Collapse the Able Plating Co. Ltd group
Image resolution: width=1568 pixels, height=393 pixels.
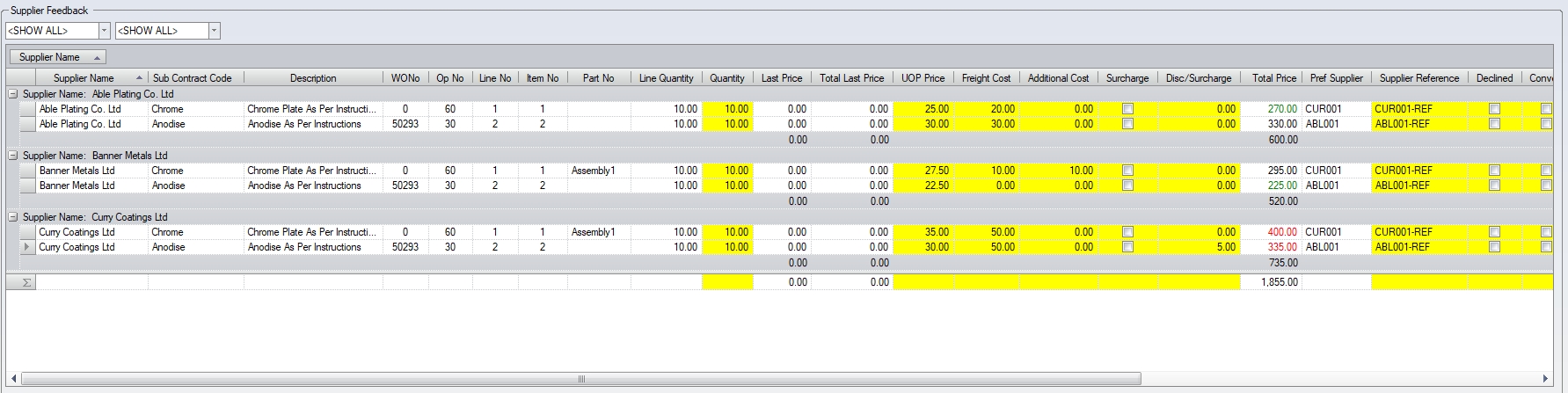13,94
